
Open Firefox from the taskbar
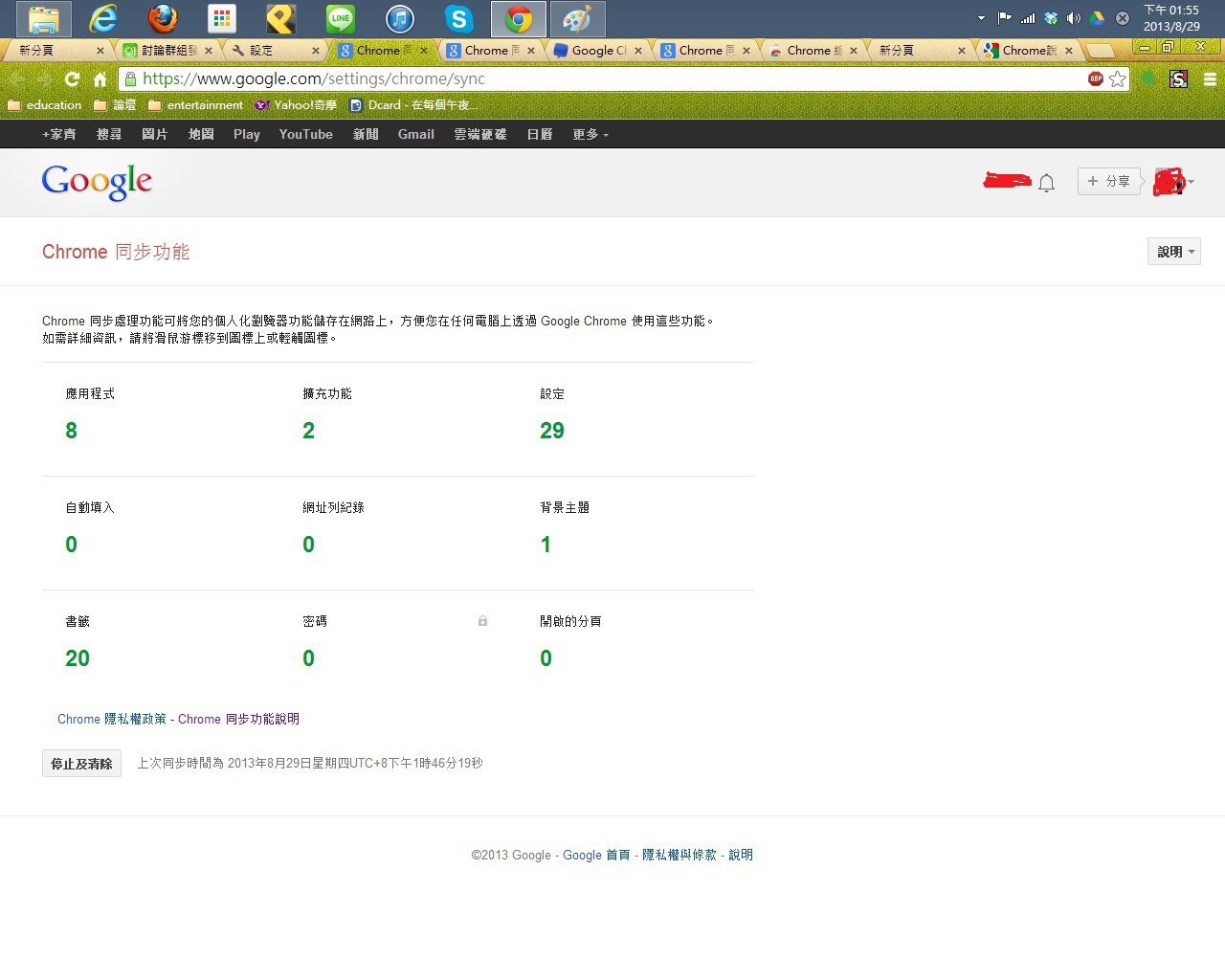click(163, 18)
